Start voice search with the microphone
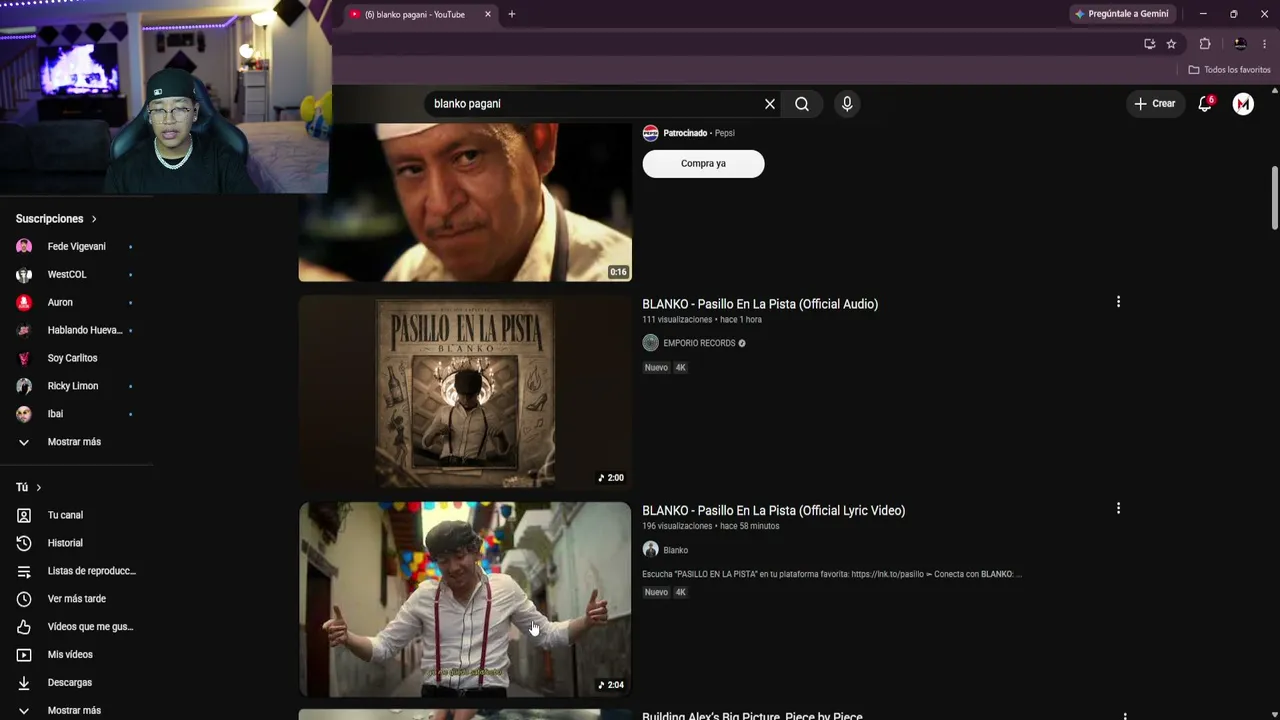The width and height of the screenshot is (1280, 720). coord(847,104)
